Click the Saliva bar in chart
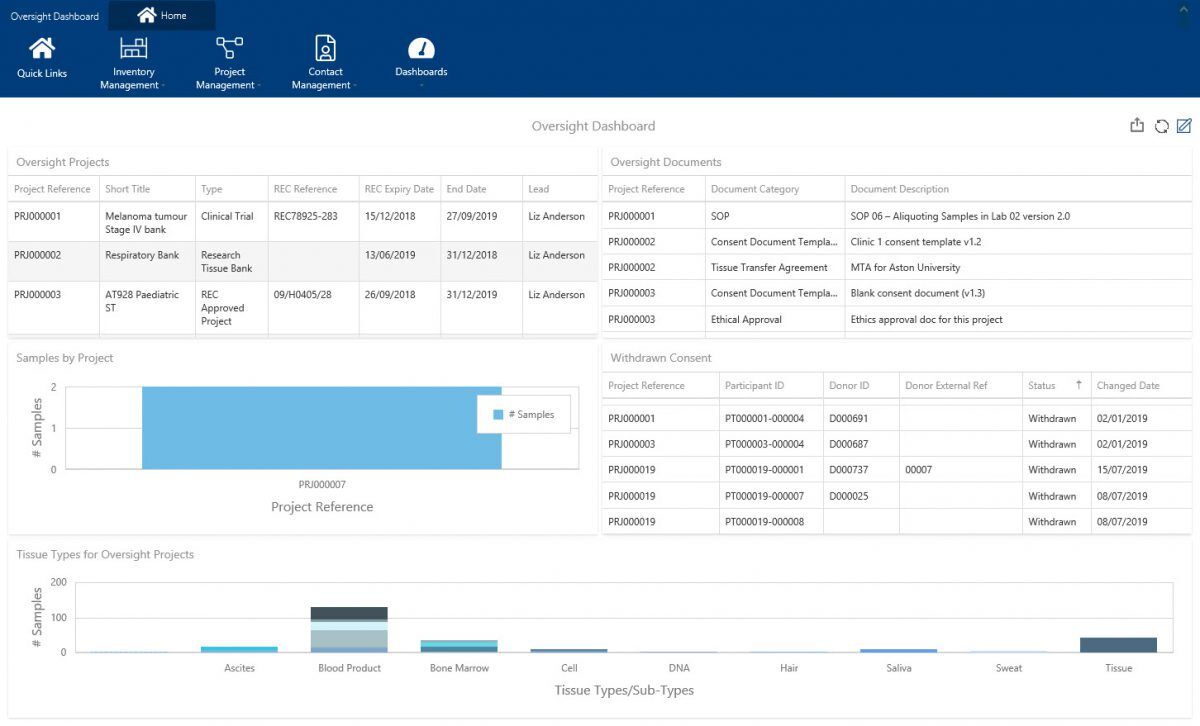Image resolution: width=1200 pixels, height=726 pixels. pyautogui.click(x=898, y=651)
